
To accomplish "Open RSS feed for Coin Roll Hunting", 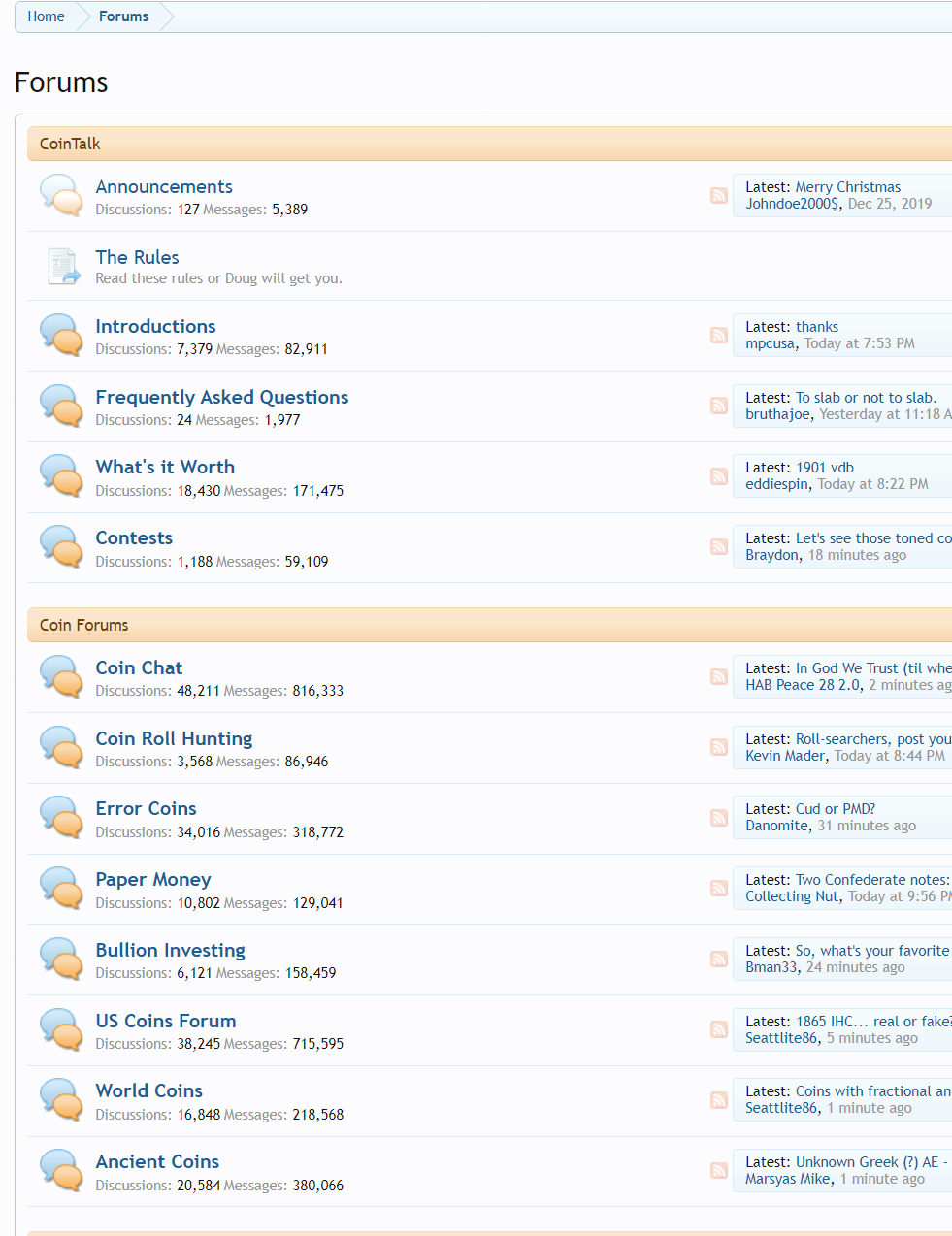I will (x=719, y=747).
